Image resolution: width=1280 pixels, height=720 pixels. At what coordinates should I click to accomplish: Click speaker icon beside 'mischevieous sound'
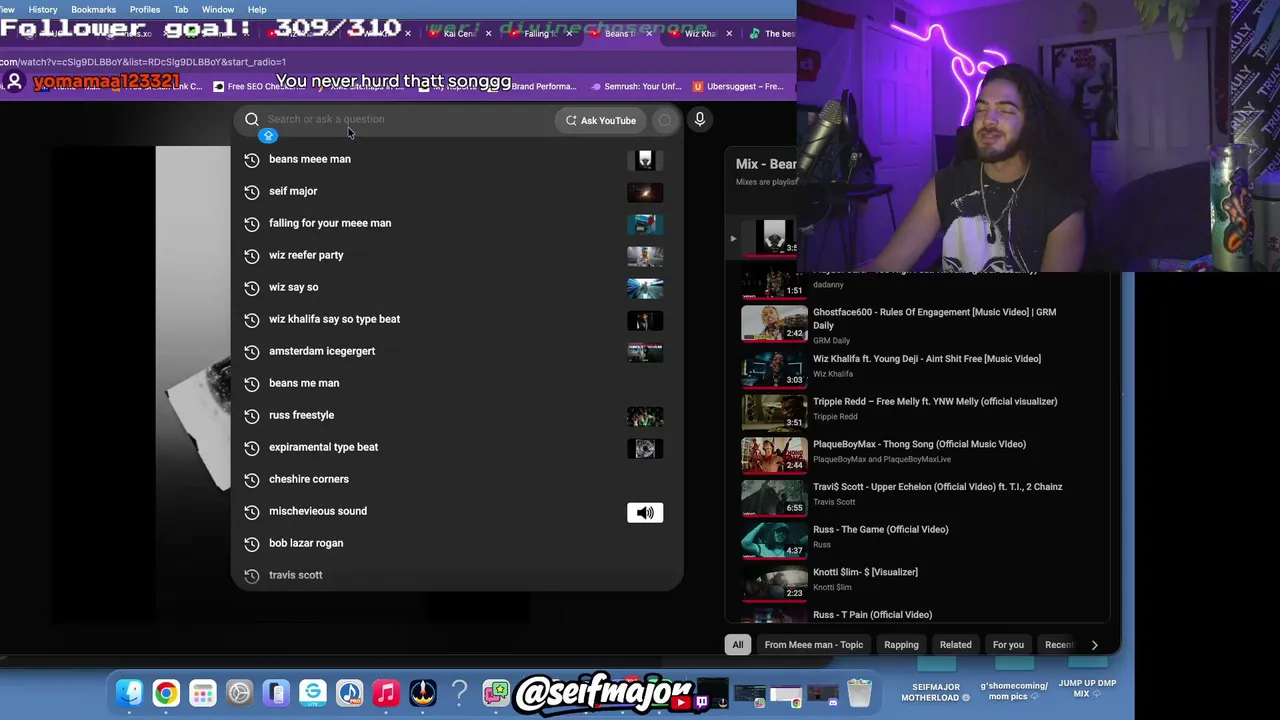[x=645, y=512]
